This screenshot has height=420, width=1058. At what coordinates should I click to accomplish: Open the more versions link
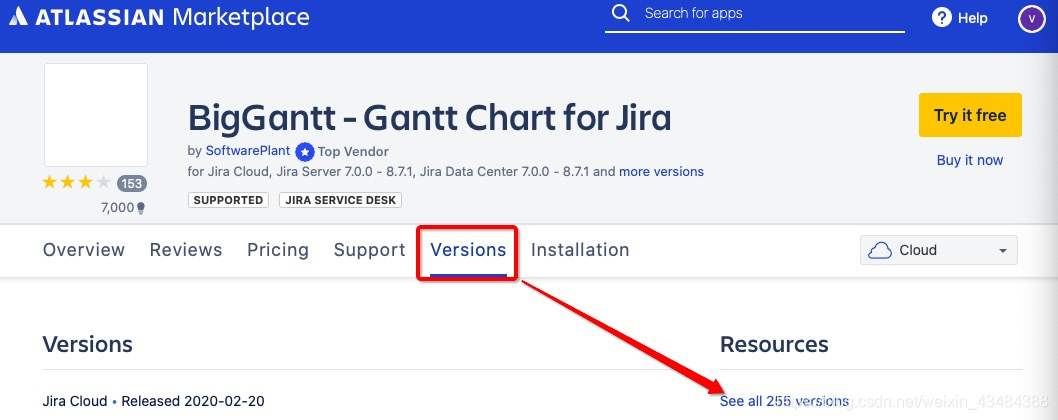click(661, 172)
